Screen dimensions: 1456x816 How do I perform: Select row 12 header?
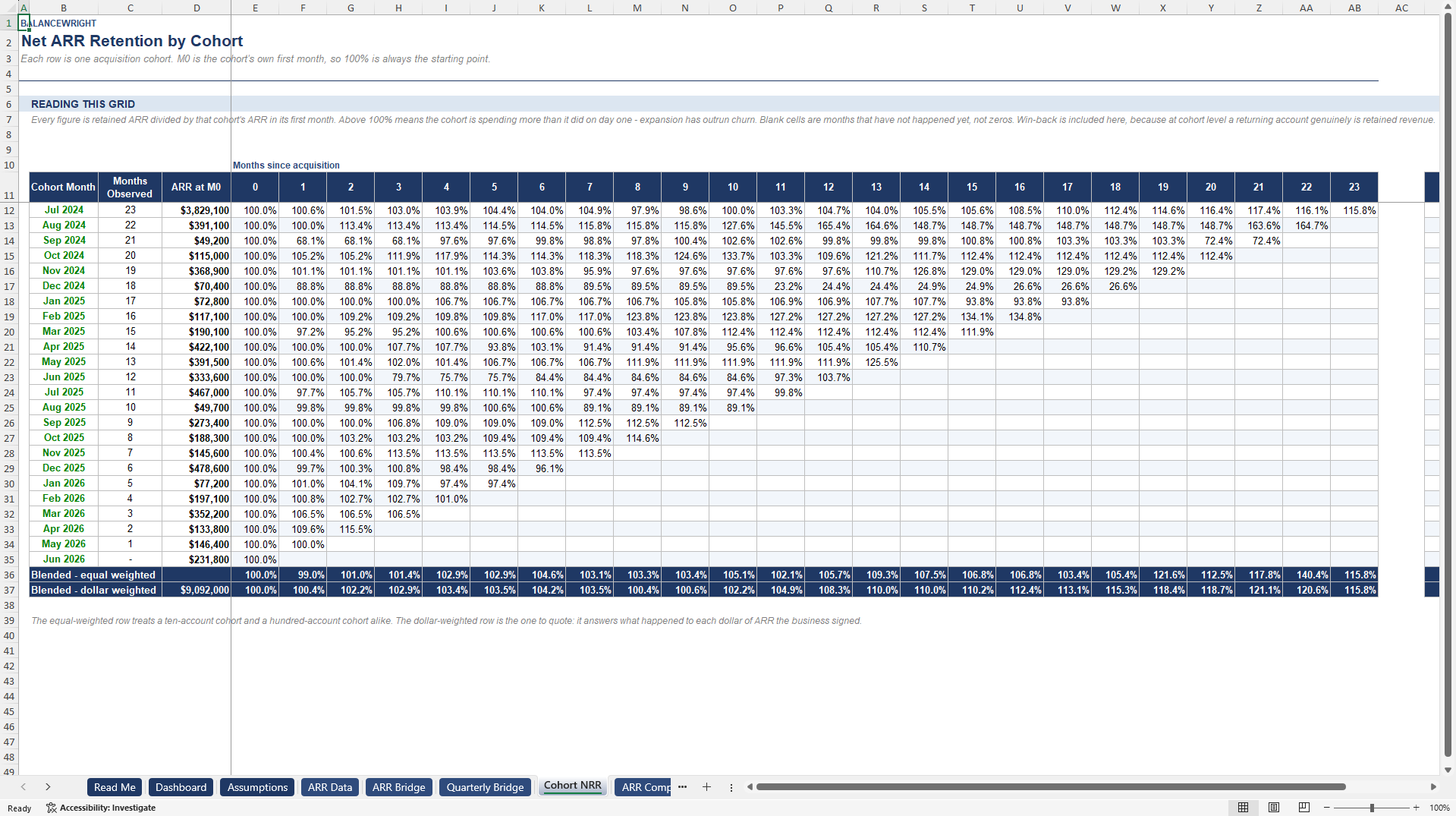point(9,210)
